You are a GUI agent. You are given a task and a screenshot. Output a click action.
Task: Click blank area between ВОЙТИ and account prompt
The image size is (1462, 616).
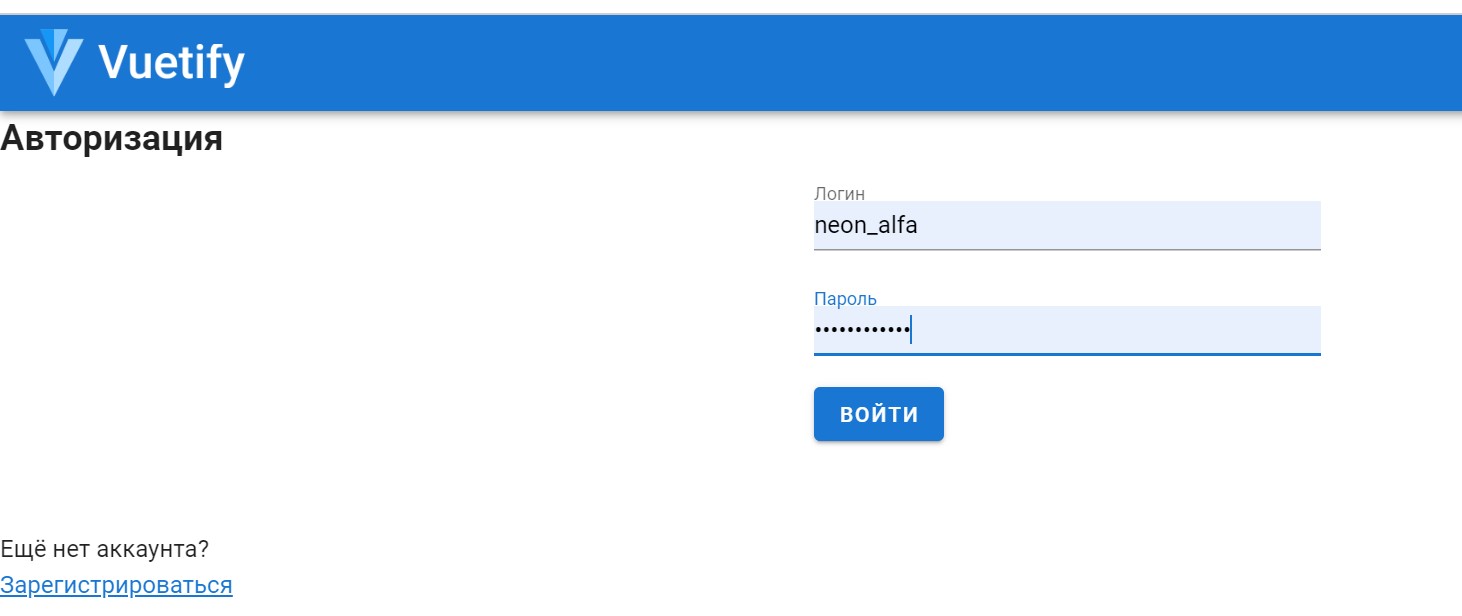(x=500, y=490)
